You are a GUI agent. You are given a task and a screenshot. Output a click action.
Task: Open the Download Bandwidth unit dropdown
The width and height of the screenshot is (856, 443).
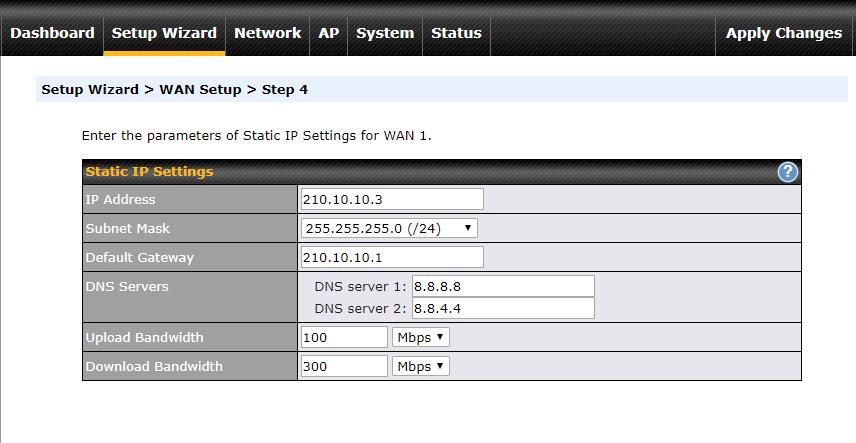point(420,366)
